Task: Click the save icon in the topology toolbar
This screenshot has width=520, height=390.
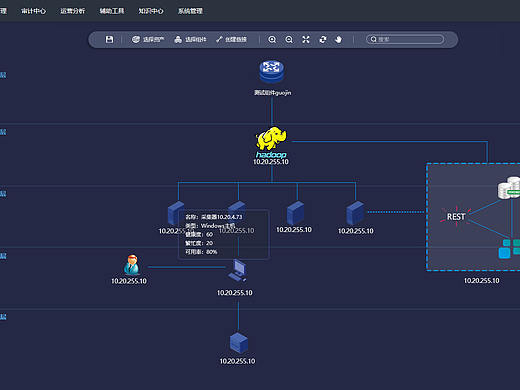Action: point(109,39)
